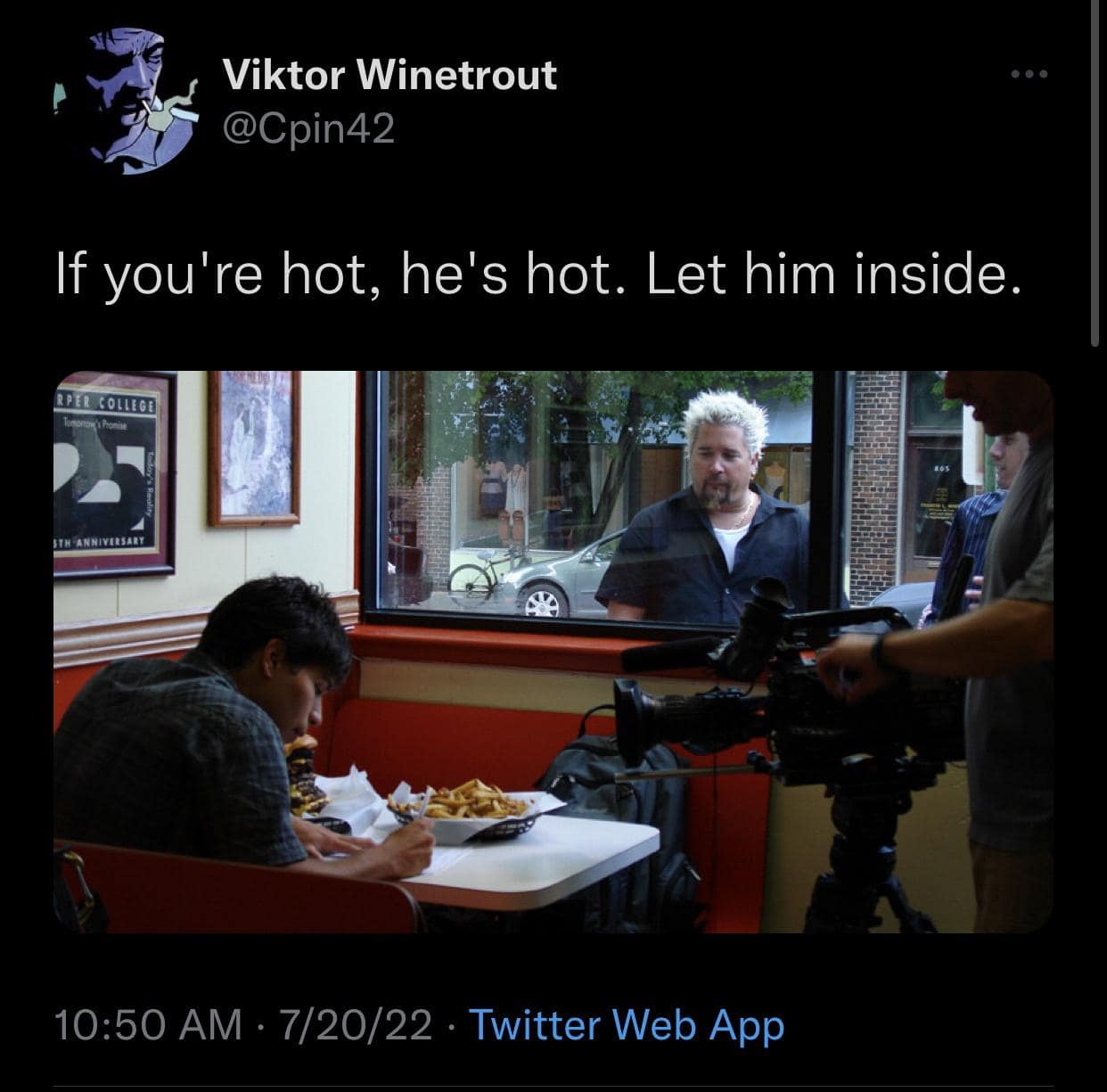Viewport: 1107px width, 1092px height.
Task: Open the attached photo at the window center
Action: click(x=553, y=652)
